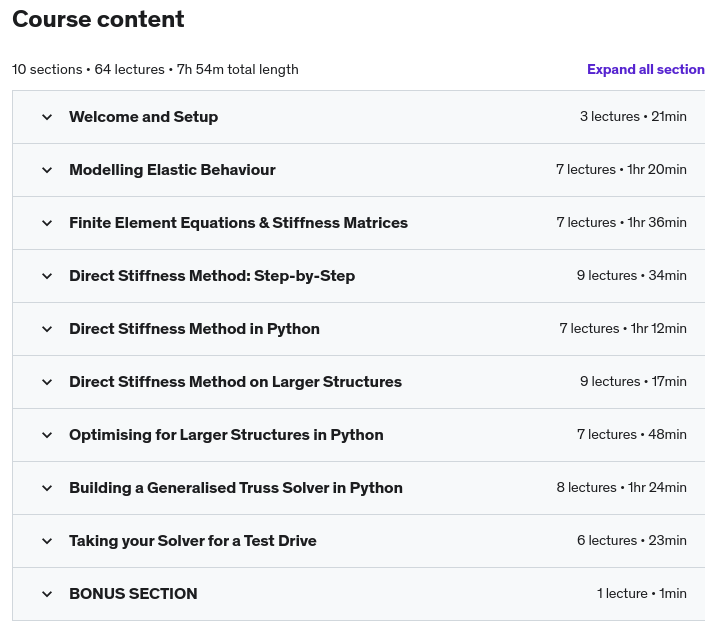The height and width of the screenshot is (621, 705).
Task: Expand chevron for Building a Generalised Truss Solver
Action: pyautogui.click(x=47, y=488)
